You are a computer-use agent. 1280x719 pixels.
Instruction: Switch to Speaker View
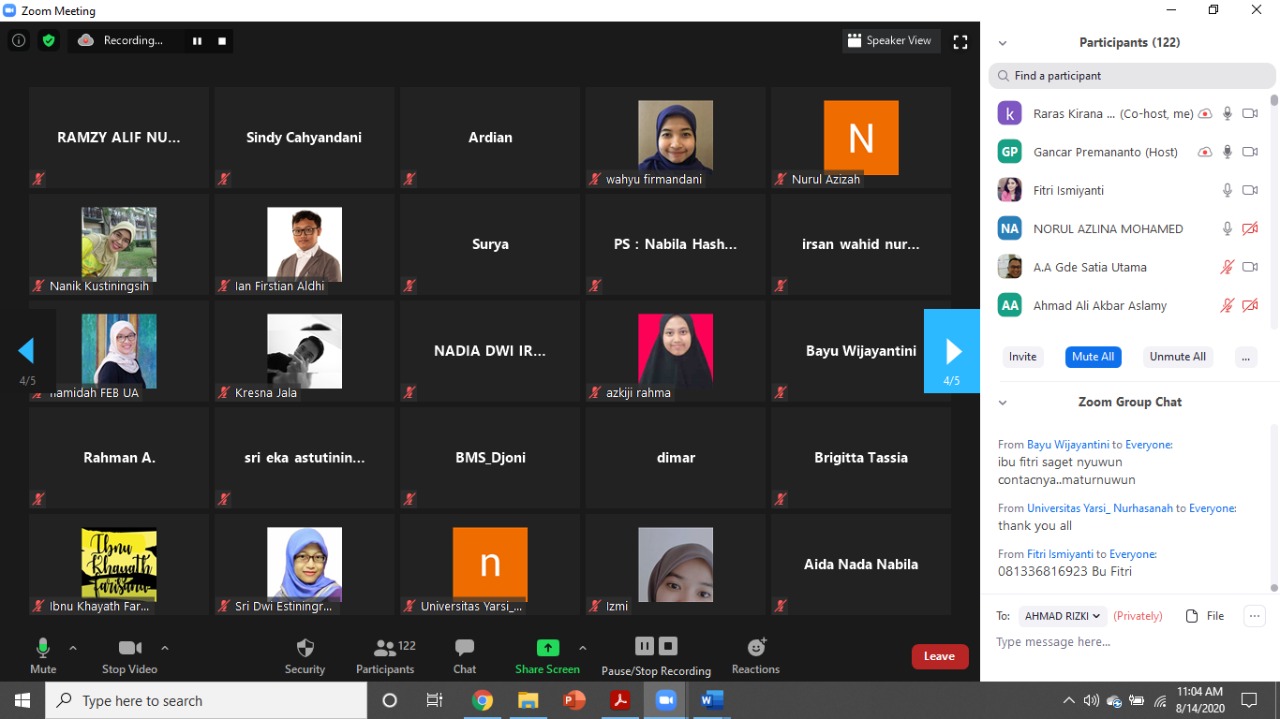pos(889,41)
